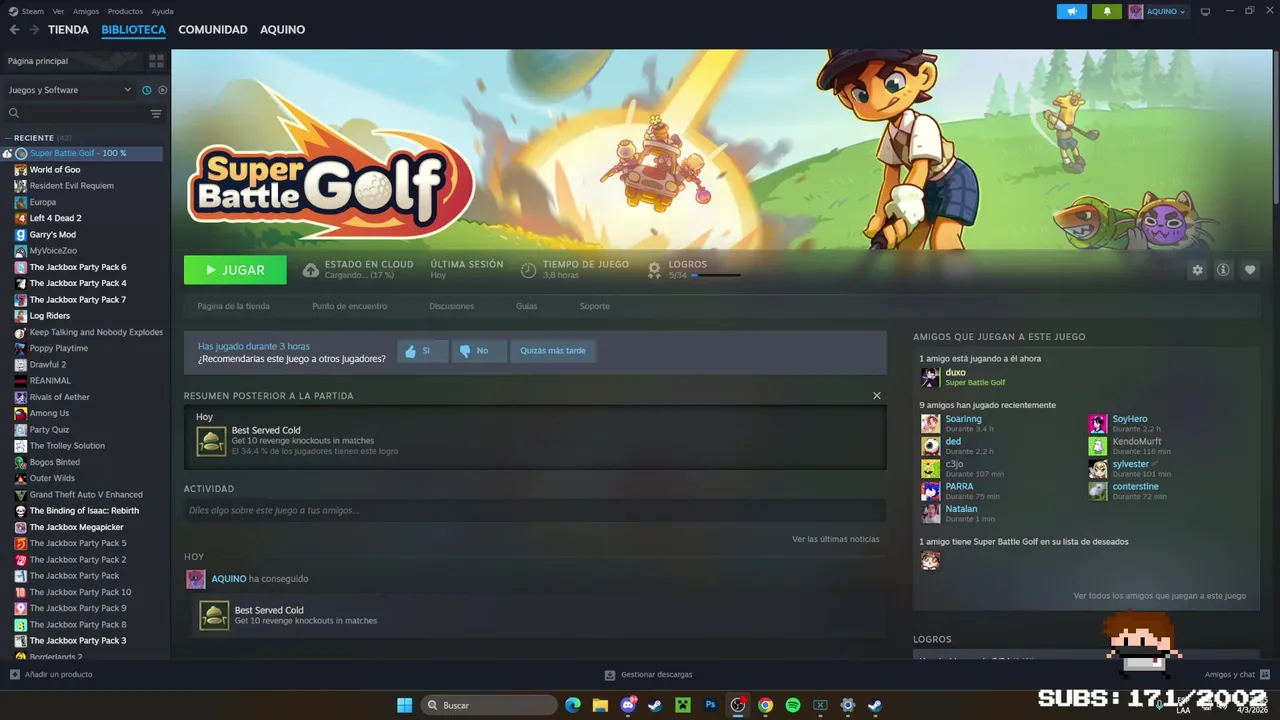1280x720 pixels.
Task: Open the Steam menu
Action: point(33,11)
